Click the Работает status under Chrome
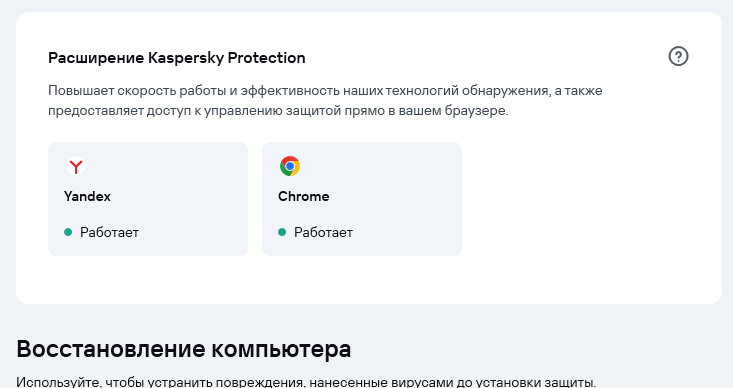This screenshot has width=733, height=388. tap(323, 232)
